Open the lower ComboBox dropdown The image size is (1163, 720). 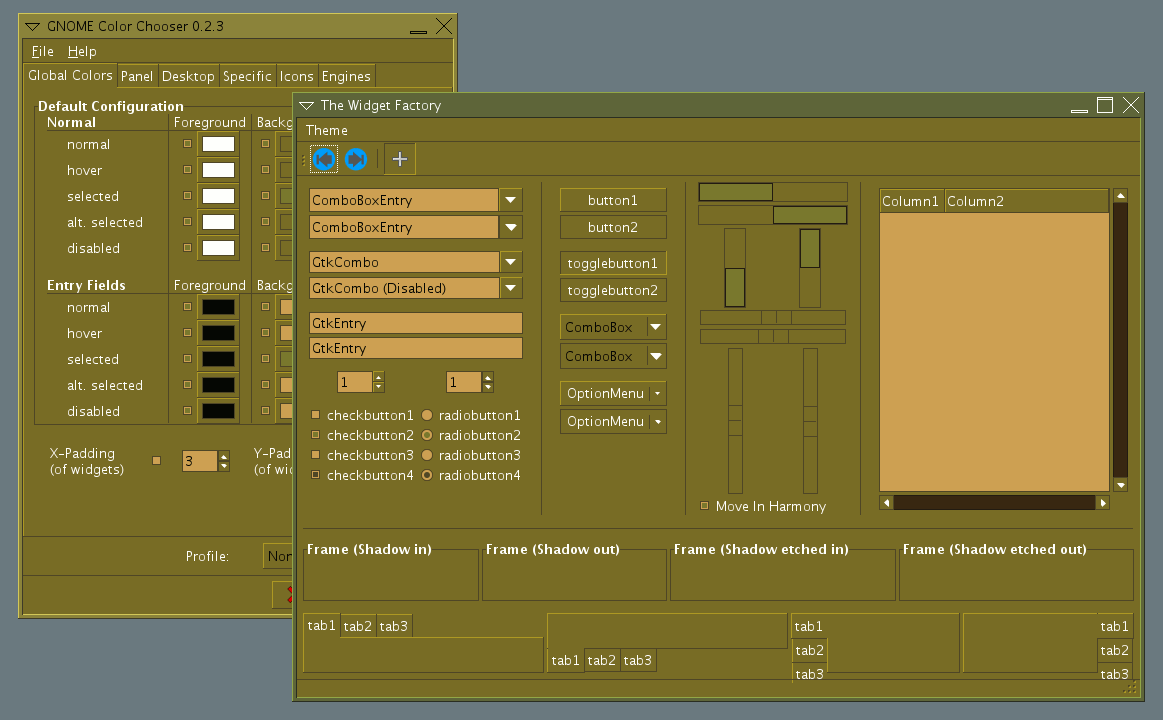click(613, 357)
